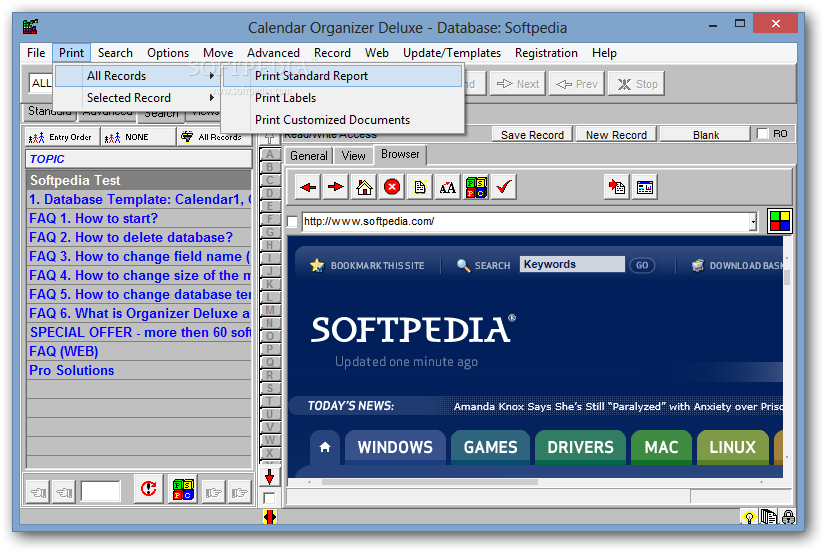Screen dimensions: 825x552
Task: Click the browser forward red arrow icon
Action: pyautogui.click(x=336, y=187)
